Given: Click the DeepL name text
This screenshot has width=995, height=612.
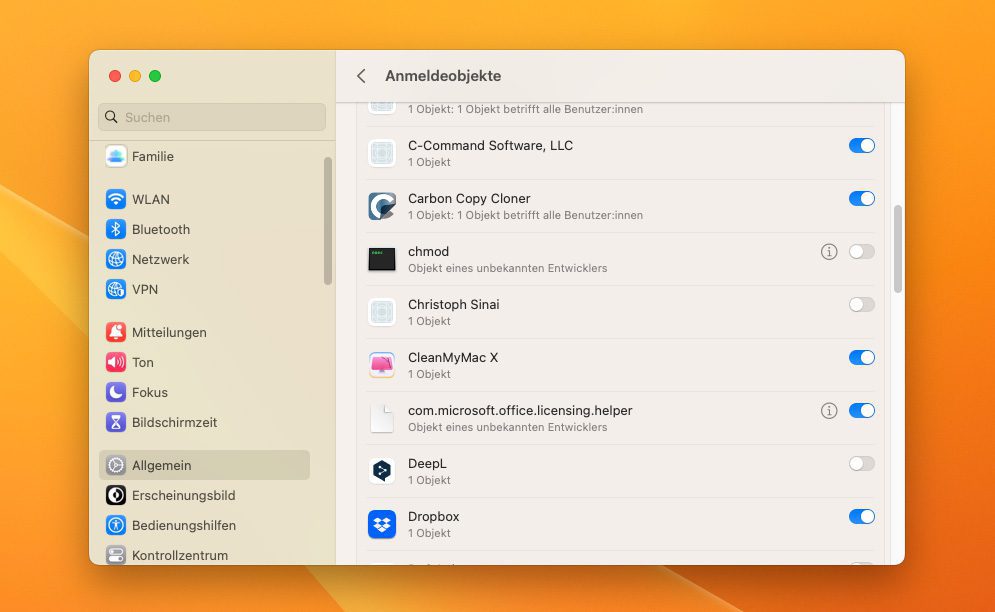Looking at the screenshot, I should tap(427, 463).
